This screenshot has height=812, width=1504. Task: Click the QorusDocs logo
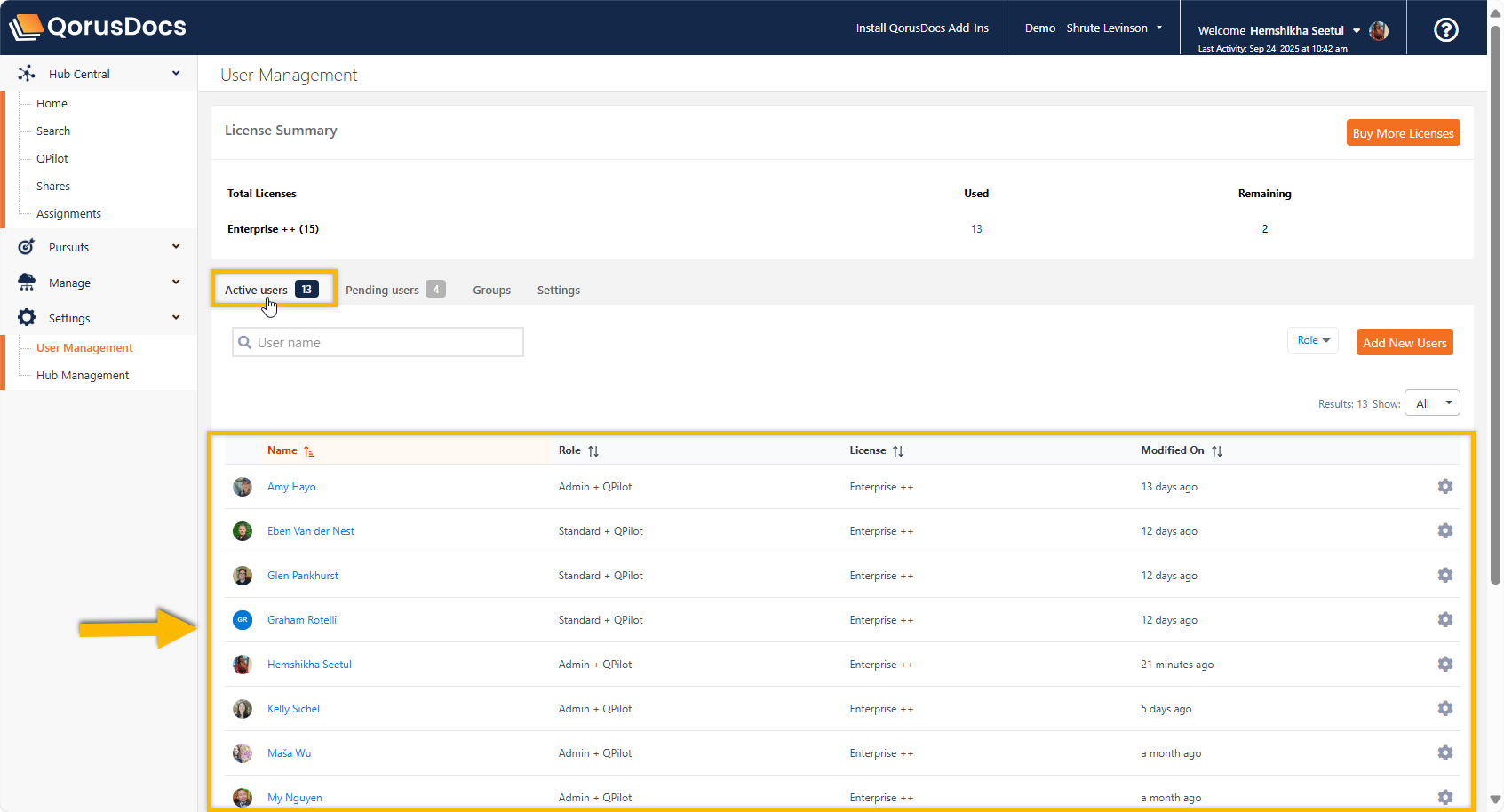(x=99, y=27)
